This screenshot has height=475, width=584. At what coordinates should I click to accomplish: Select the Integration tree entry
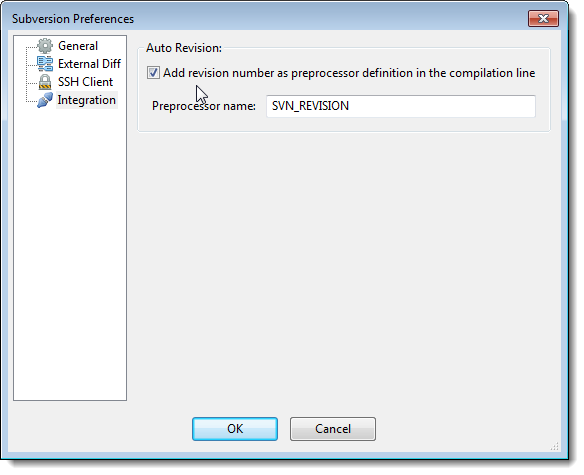87,100
